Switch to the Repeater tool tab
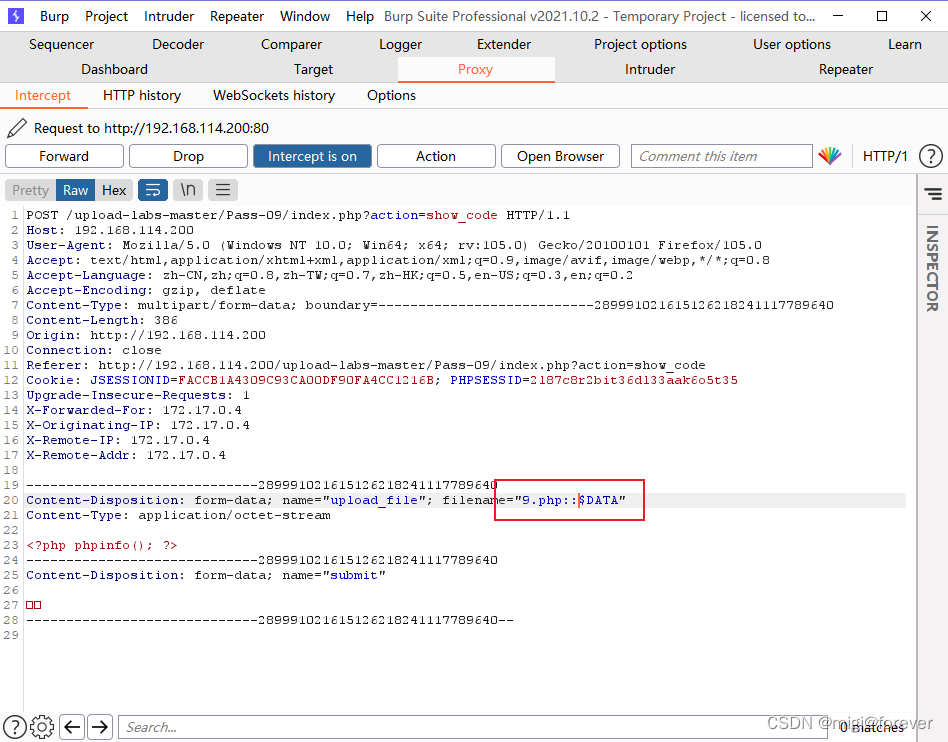948x742 pixels. pos(846,70)
